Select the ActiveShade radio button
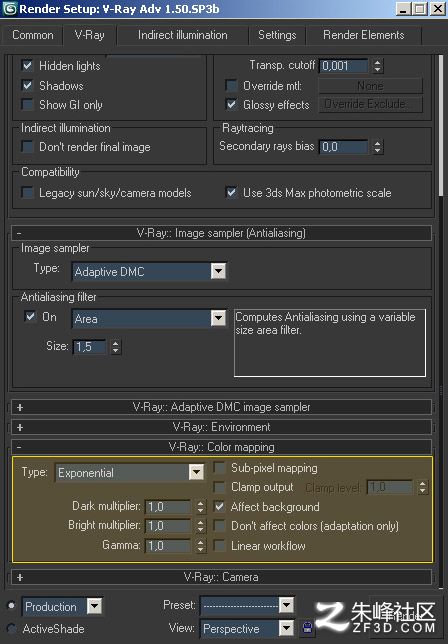Image resolution: width=448 pixels, height=644 pixels. [11, 628]
